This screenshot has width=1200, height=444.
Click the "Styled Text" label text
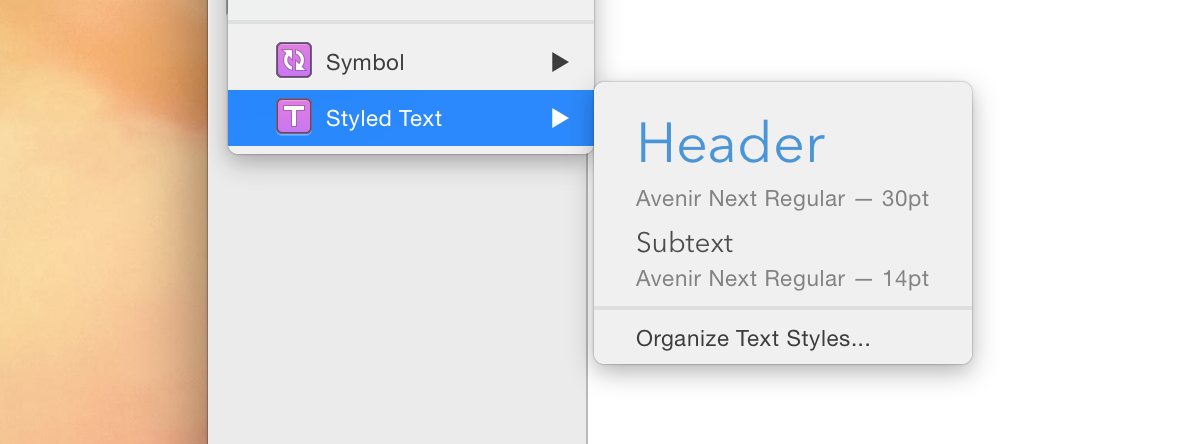(384, 119)
